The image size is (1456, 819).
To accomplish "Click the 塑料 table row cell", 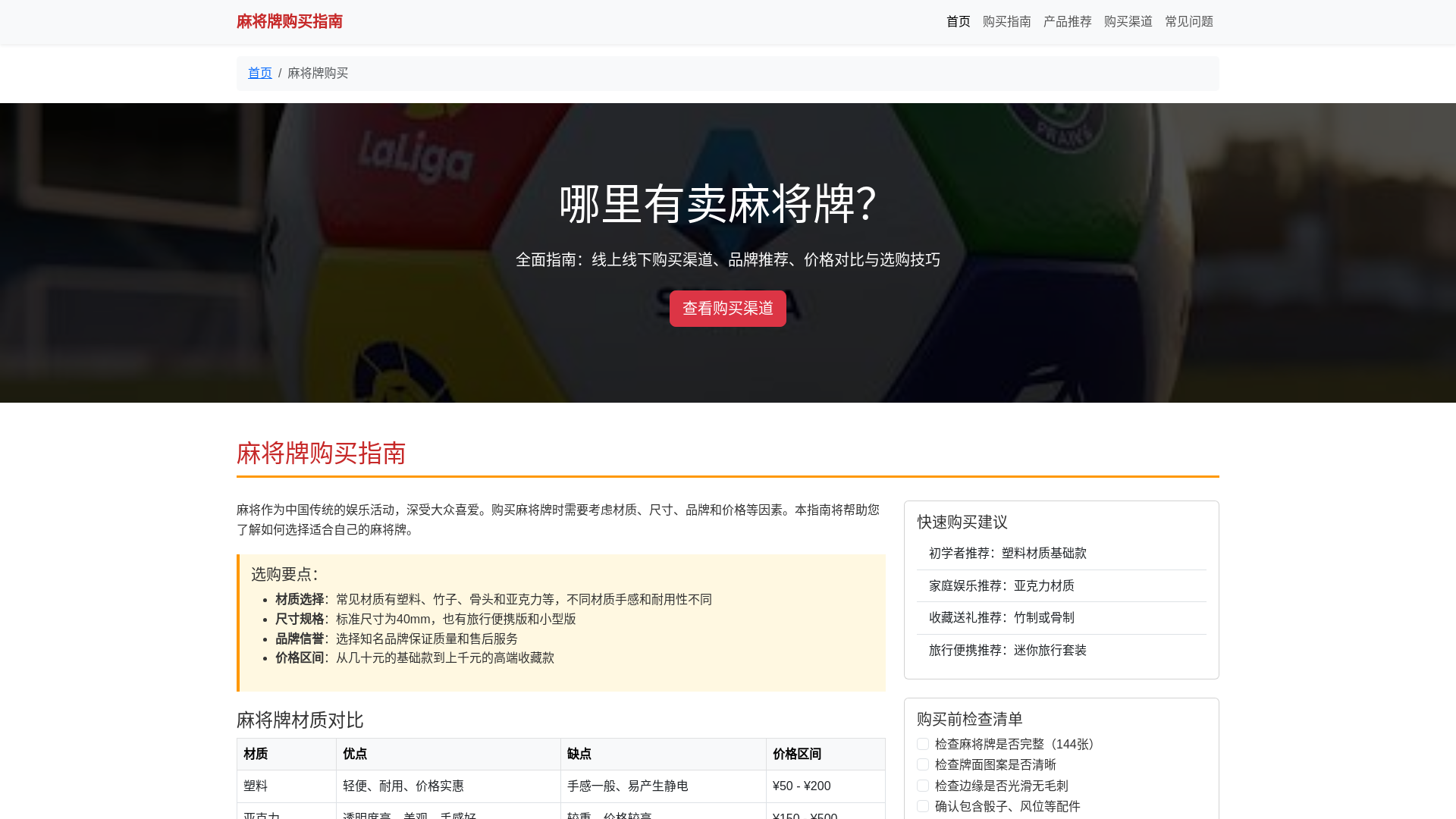I will [287, 786].
